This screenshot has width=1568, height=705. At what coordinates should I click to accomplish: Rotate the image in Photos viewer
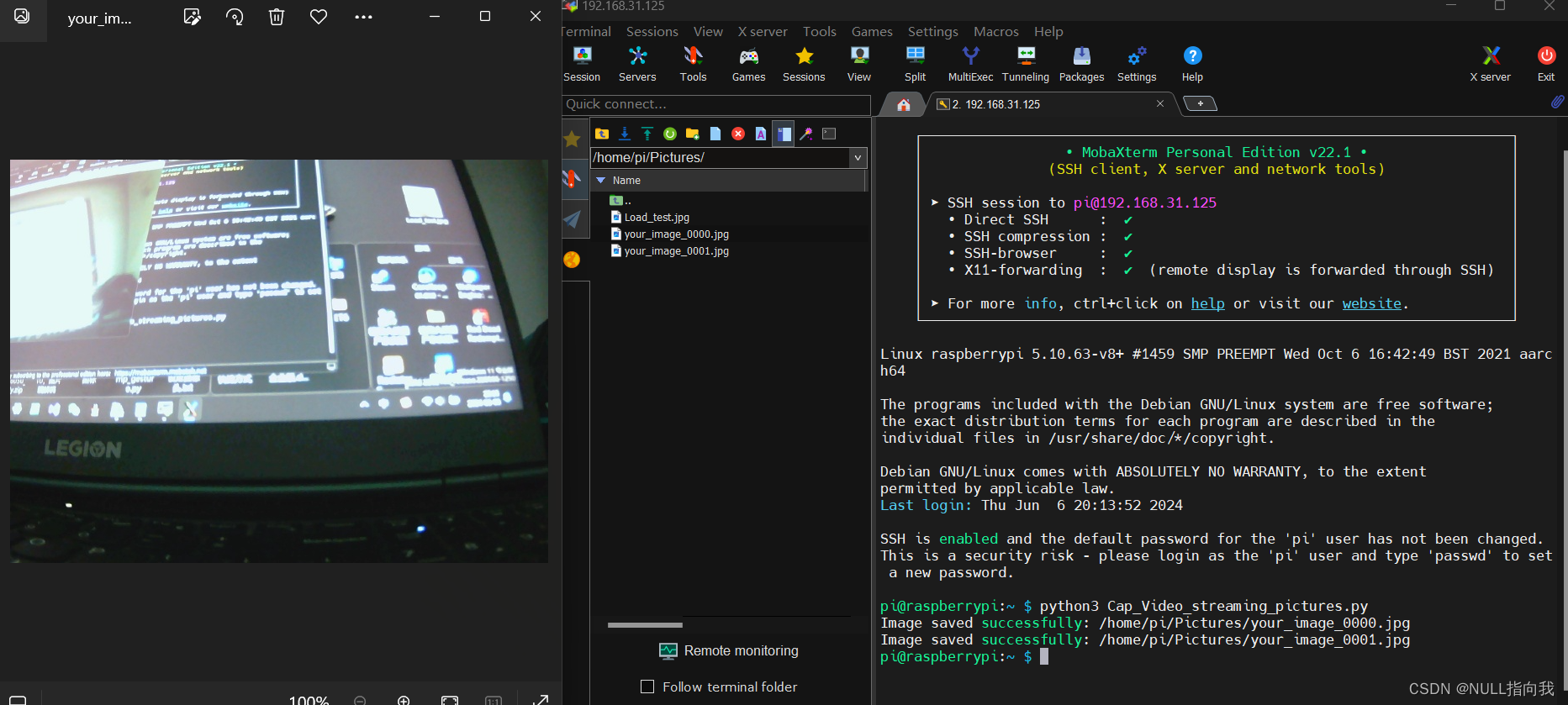coord(235,17)
